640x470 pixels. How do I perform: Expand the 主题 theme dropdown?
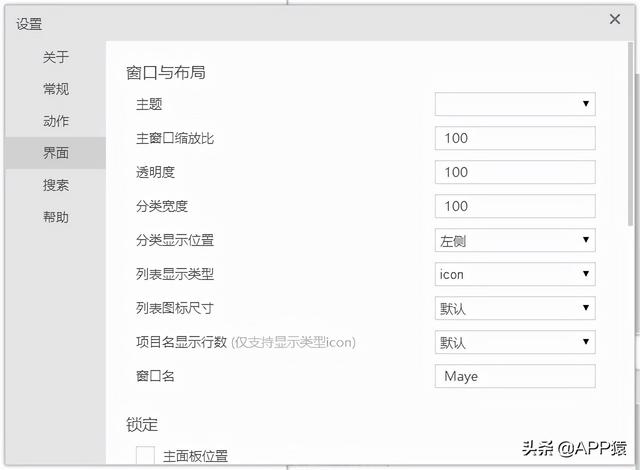point(515,104)
